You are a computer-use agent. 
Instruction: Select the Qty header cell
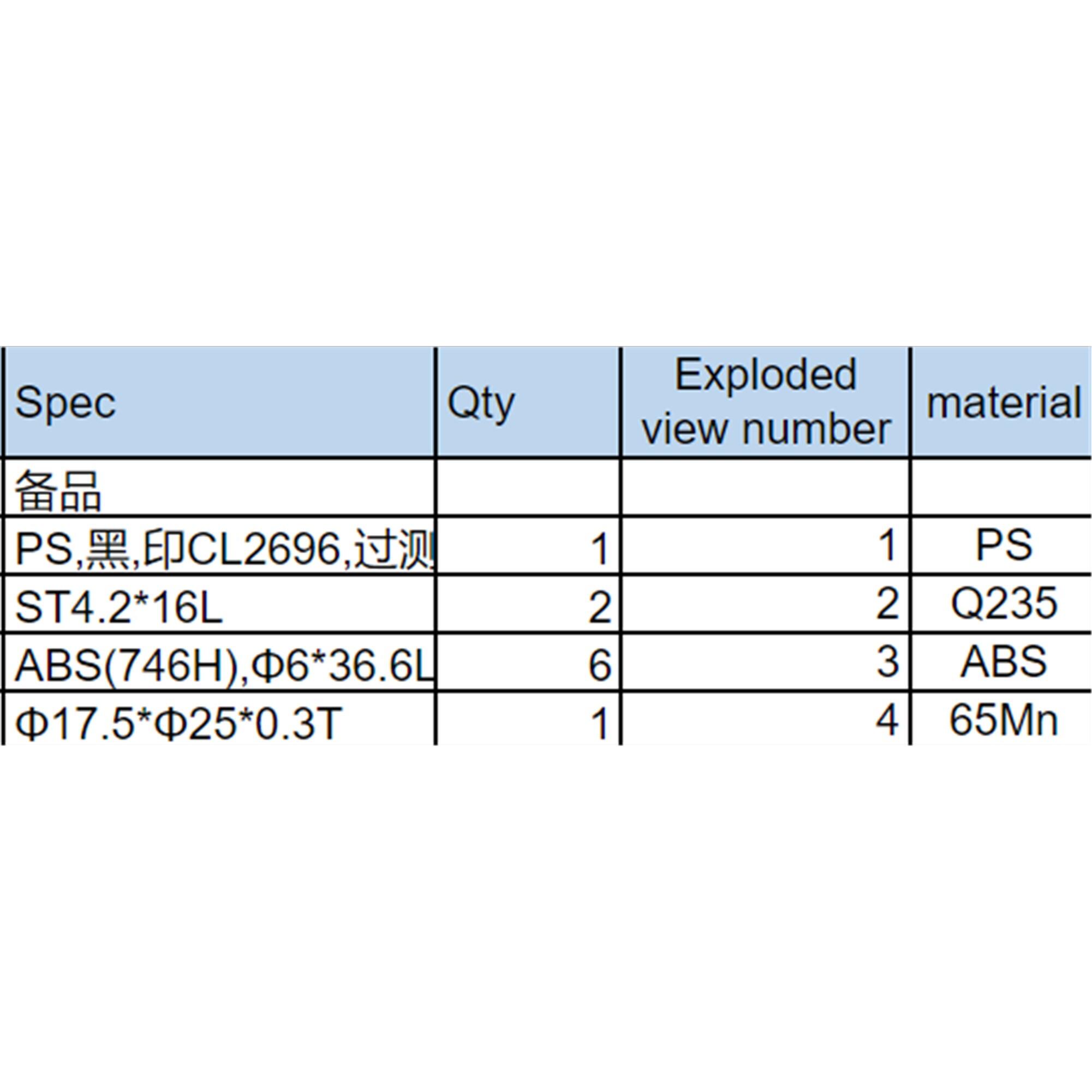pyautogui.click(x=528, y=402)
